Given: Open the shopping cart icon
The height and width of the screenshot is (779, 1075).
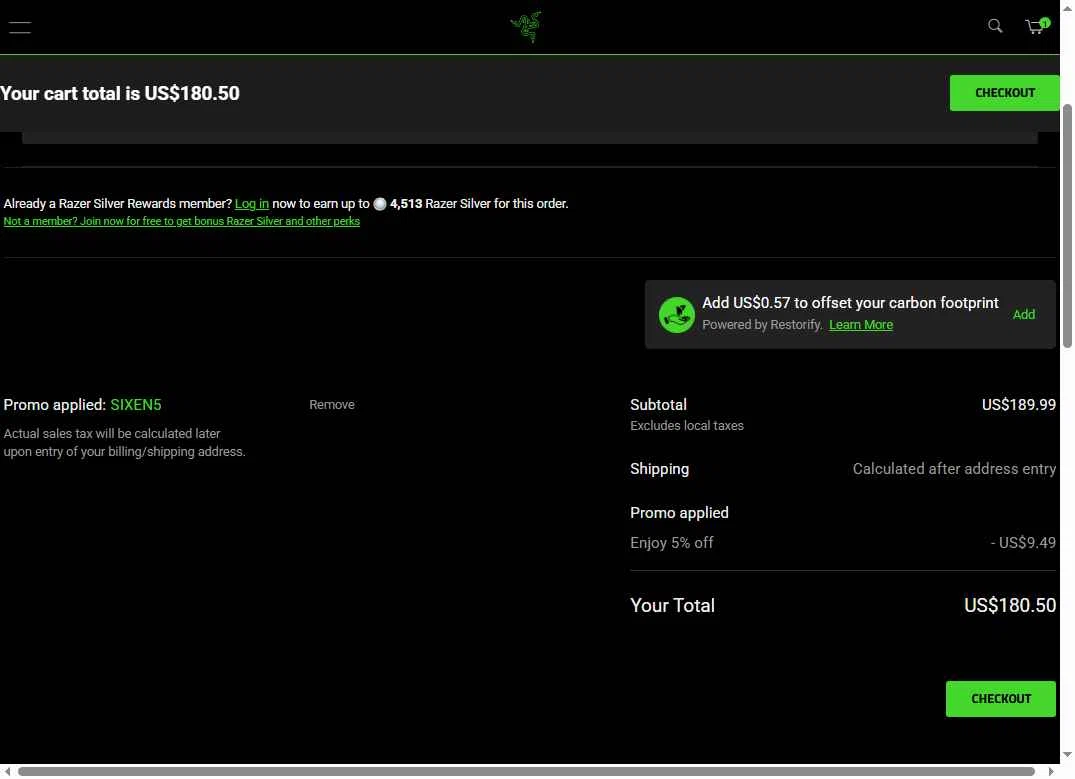Looking at the screenshot, I should [x=1037, y=26].
